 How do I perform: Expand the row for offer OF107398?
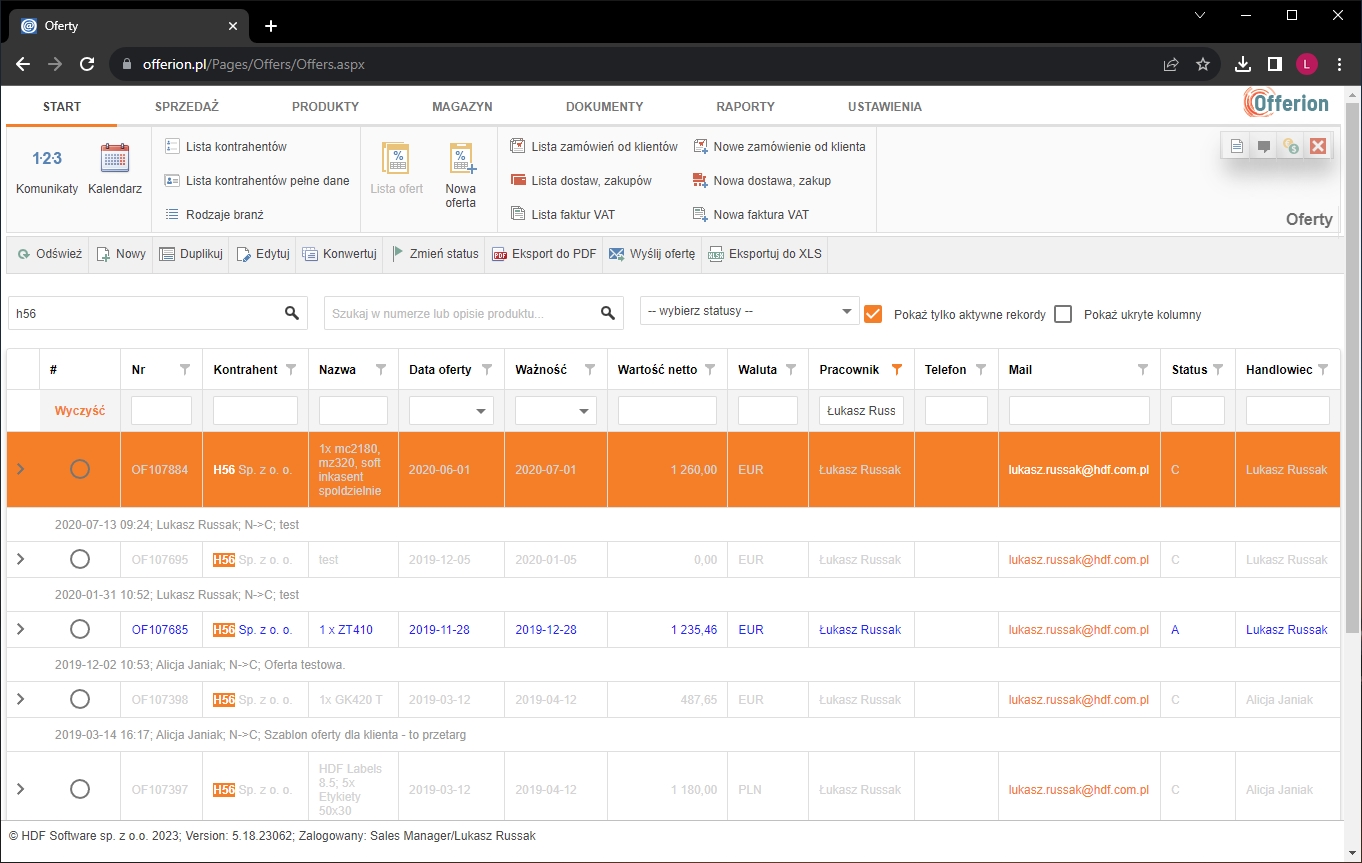[x=21, y=699]
